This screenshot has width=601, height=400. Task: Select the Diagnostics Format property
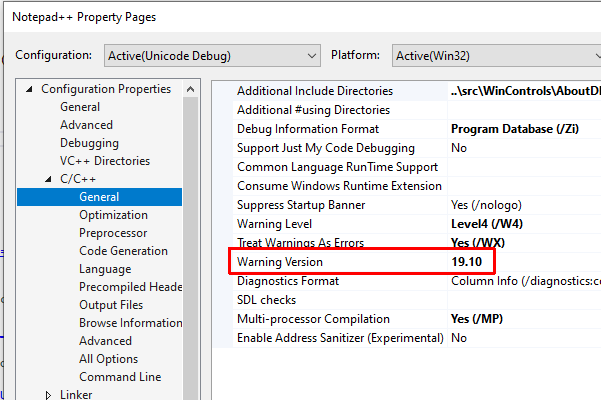click(288, 281)
